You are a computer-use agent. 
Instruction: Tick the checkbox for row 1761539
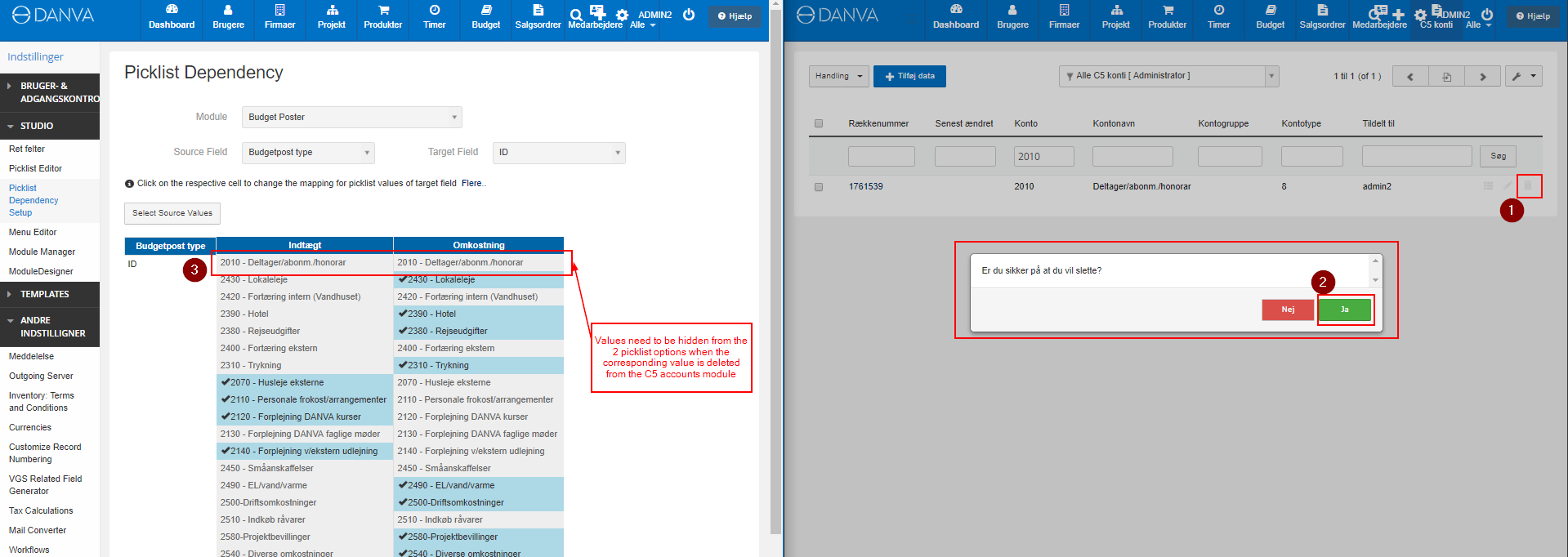(x=819, y=187)
